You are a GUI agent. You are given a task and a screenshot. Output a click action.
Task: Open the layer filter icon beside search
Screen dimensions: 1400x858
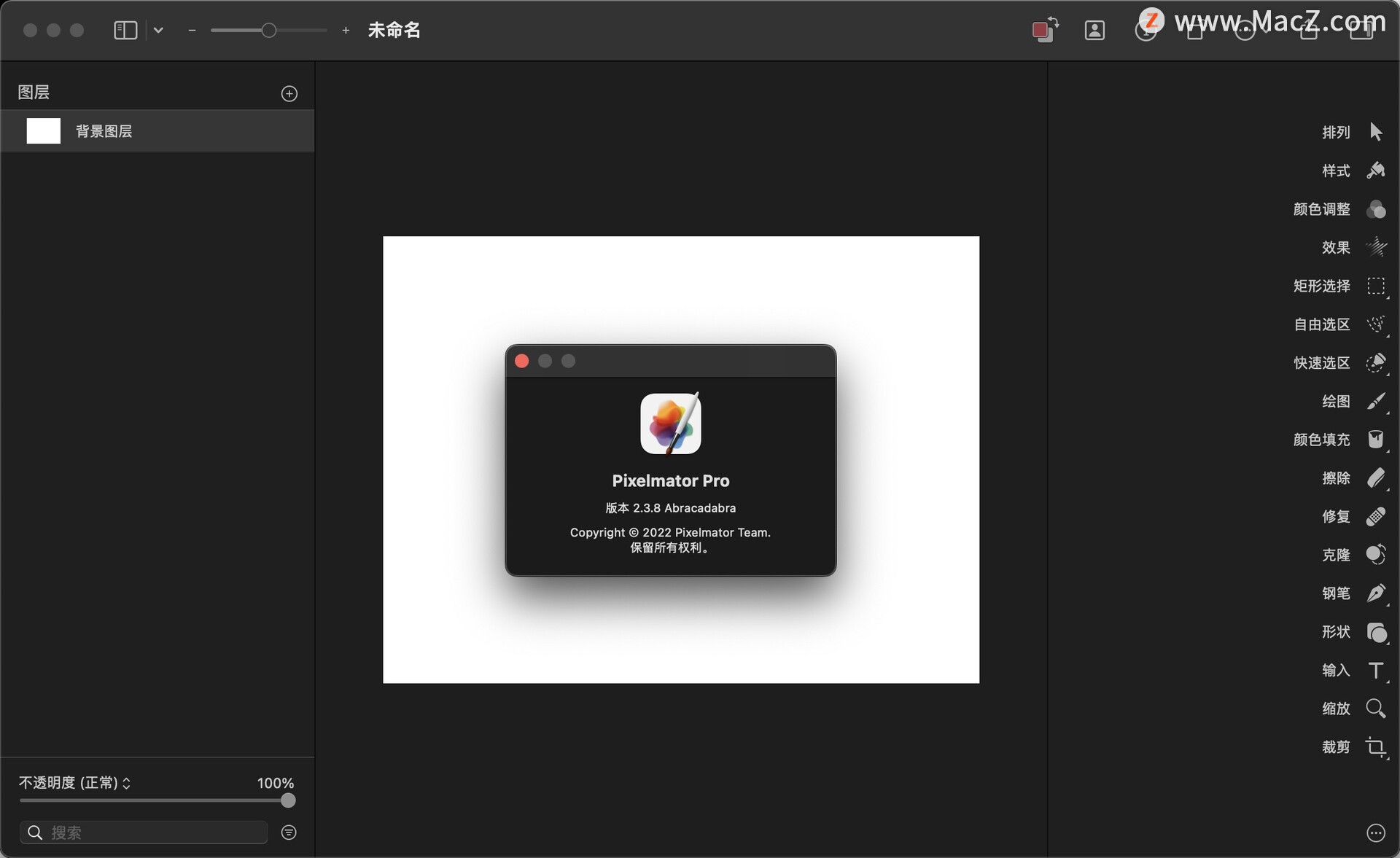[x=289, y=832]
